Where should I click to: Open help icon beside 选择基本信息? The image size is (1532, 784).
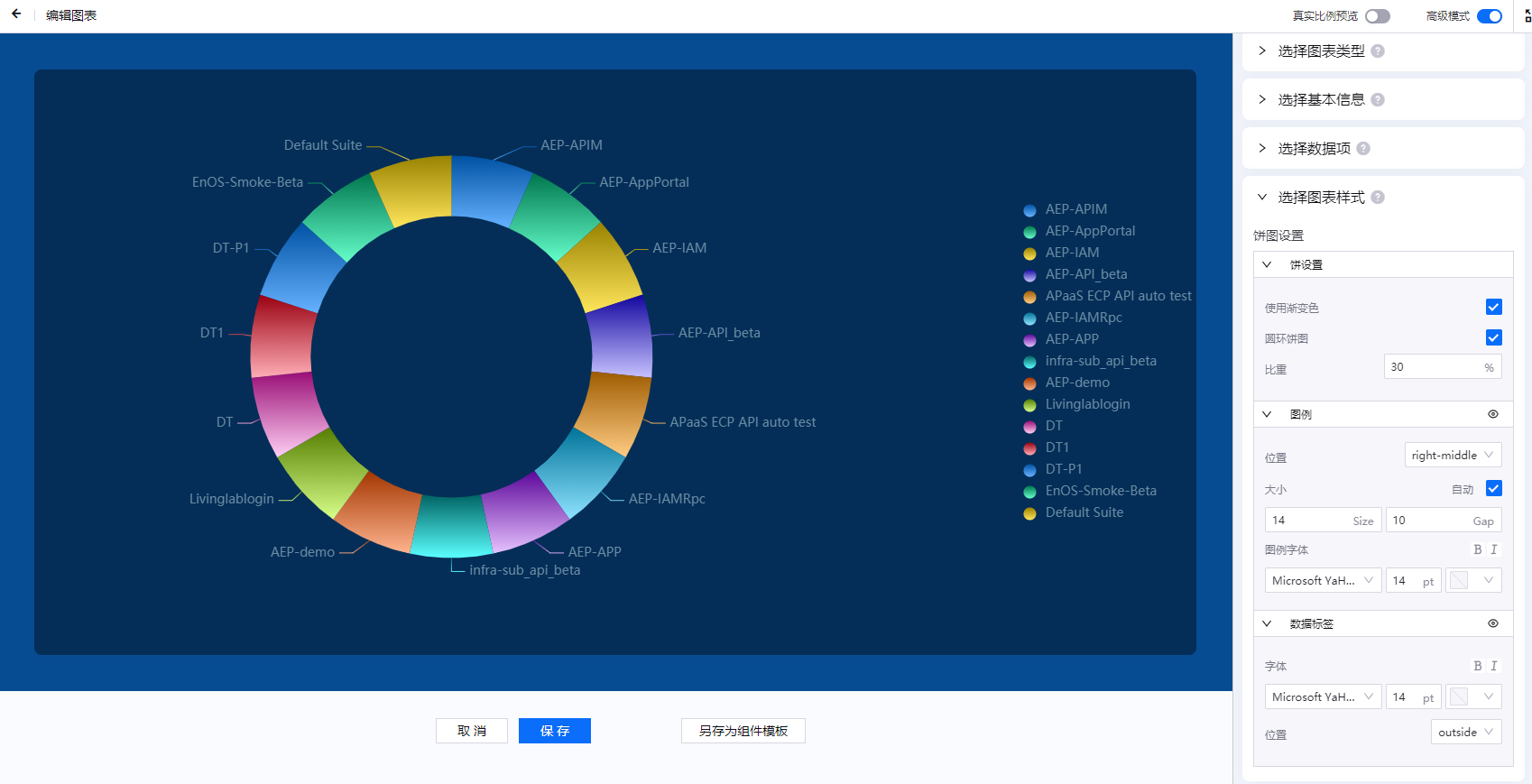tap(1378, 100)
